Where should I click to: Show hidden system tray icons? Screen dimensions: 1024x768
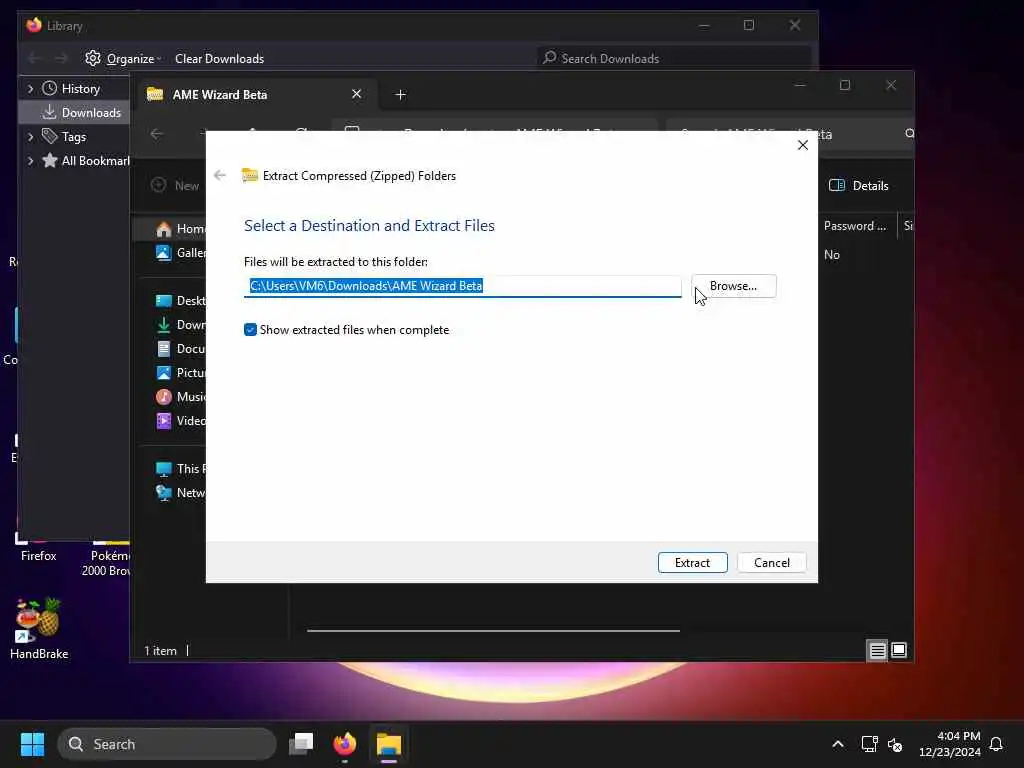click(x=837, y=744)
